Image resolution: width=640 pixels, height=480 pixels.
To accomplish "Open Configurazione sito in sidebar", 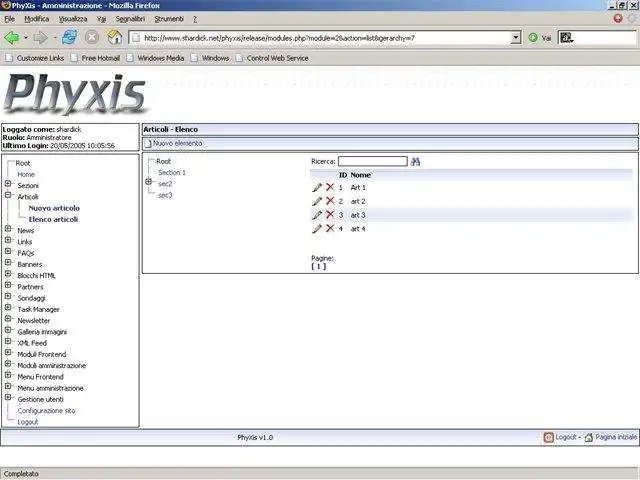I will (x=46, y=411).
